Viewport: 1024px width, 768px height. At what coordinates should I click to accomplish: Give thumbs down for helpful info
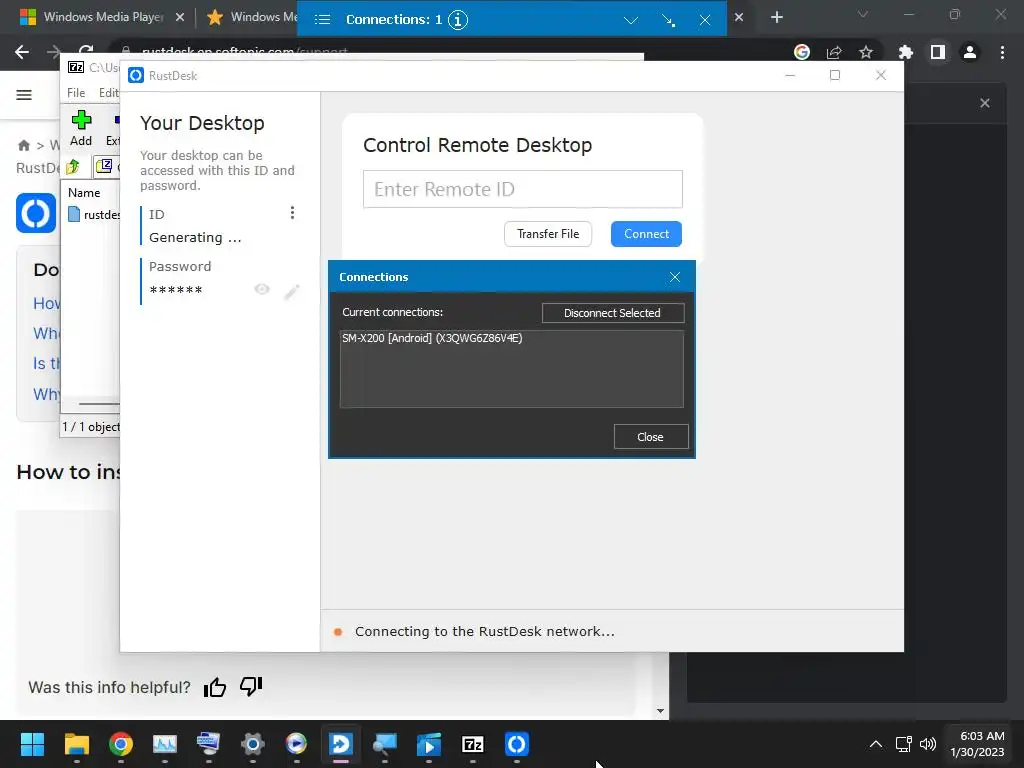click(x=251, y=686)
